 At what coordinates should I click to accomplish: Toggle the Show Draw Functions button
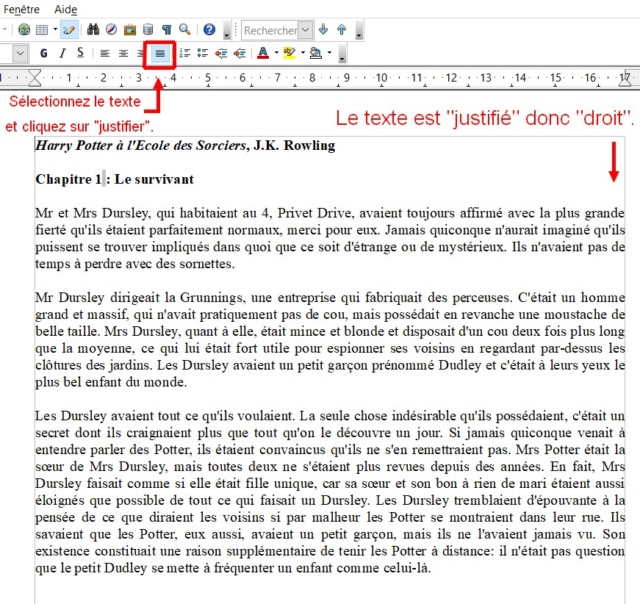click(69, 30)
